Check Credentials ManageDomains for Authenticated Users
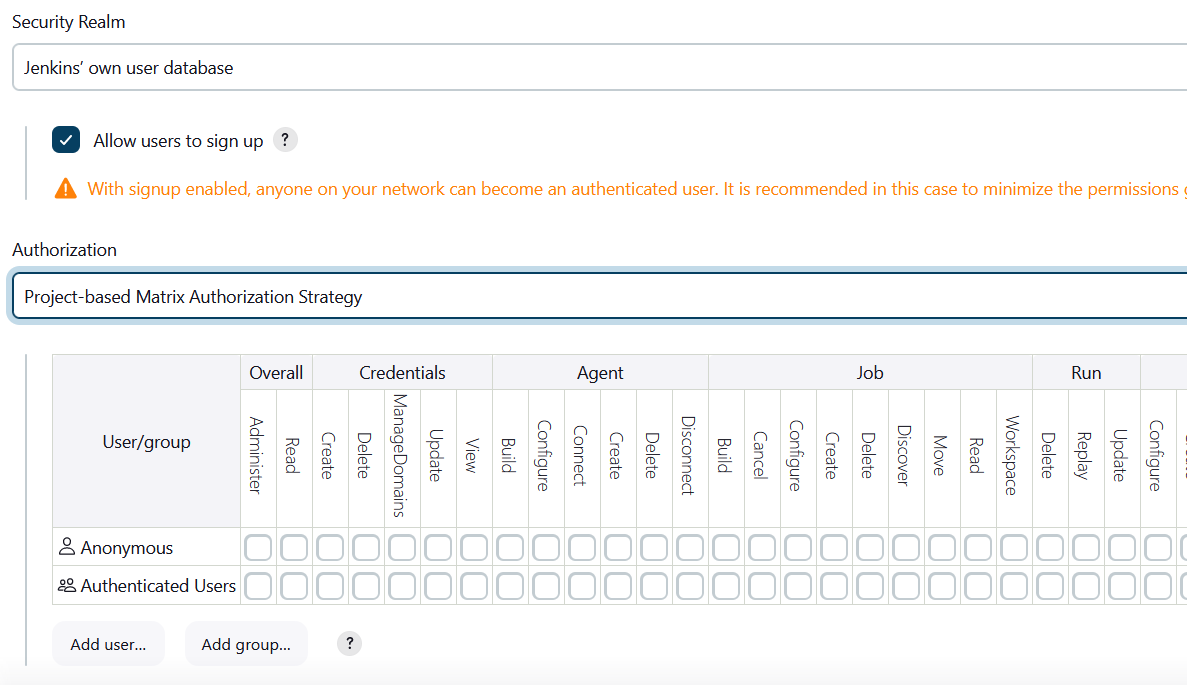The image size is (1187, 685). 402,586
